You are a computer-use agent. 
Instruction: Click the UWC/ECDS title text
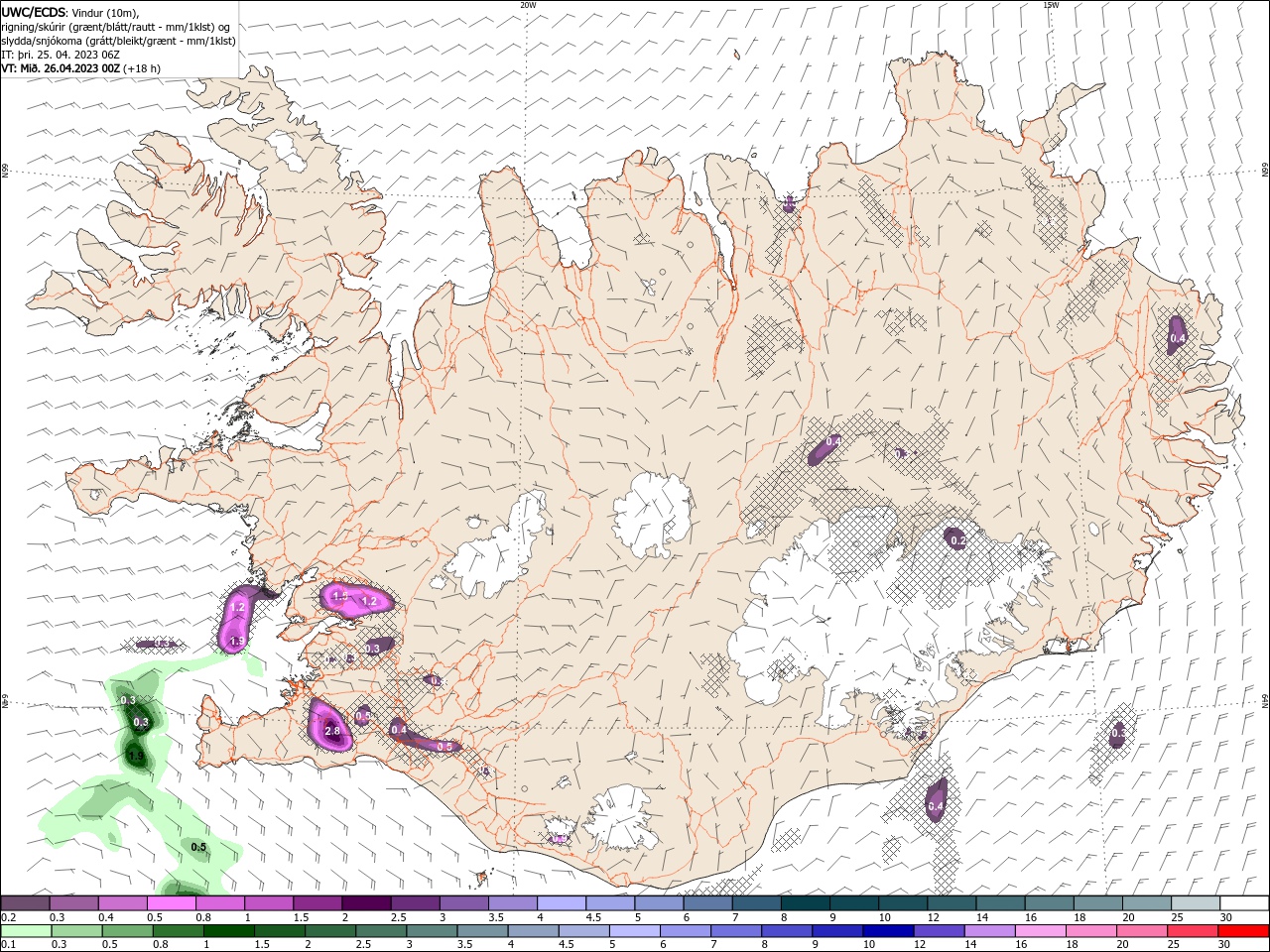tap(34, 12)
